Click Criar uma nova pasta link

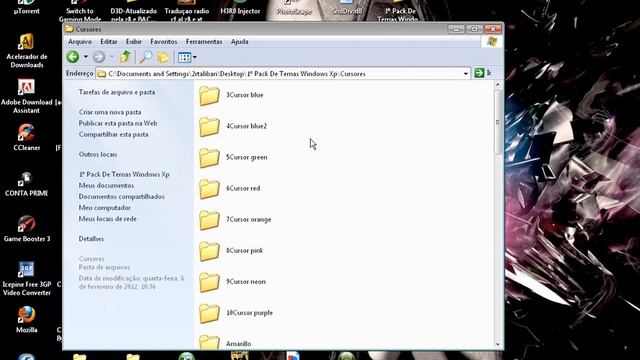click(110, 112)
